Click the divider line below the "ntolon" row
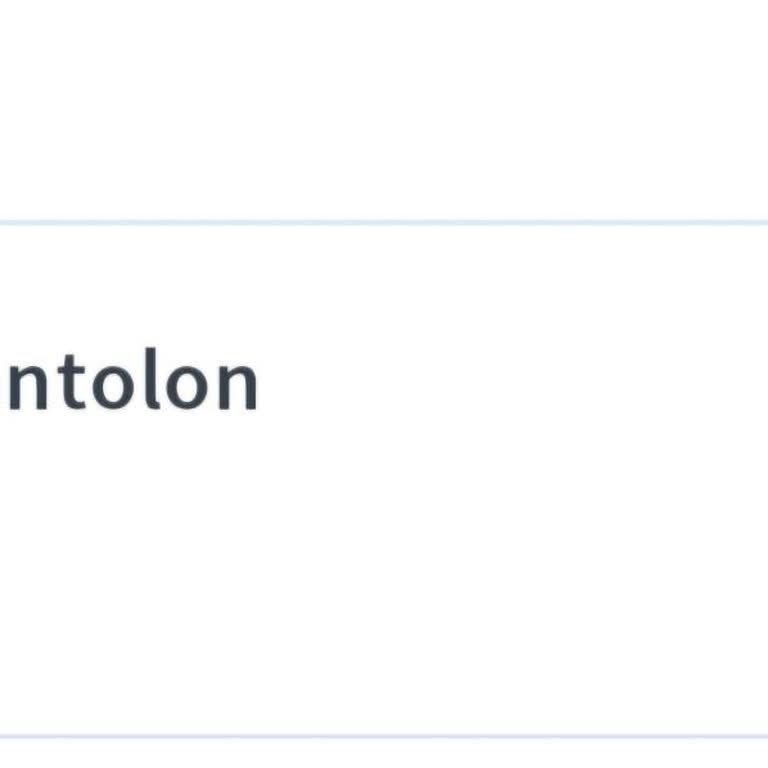Image resolution: width=768 pixels, height=768 pixels. 384,737
